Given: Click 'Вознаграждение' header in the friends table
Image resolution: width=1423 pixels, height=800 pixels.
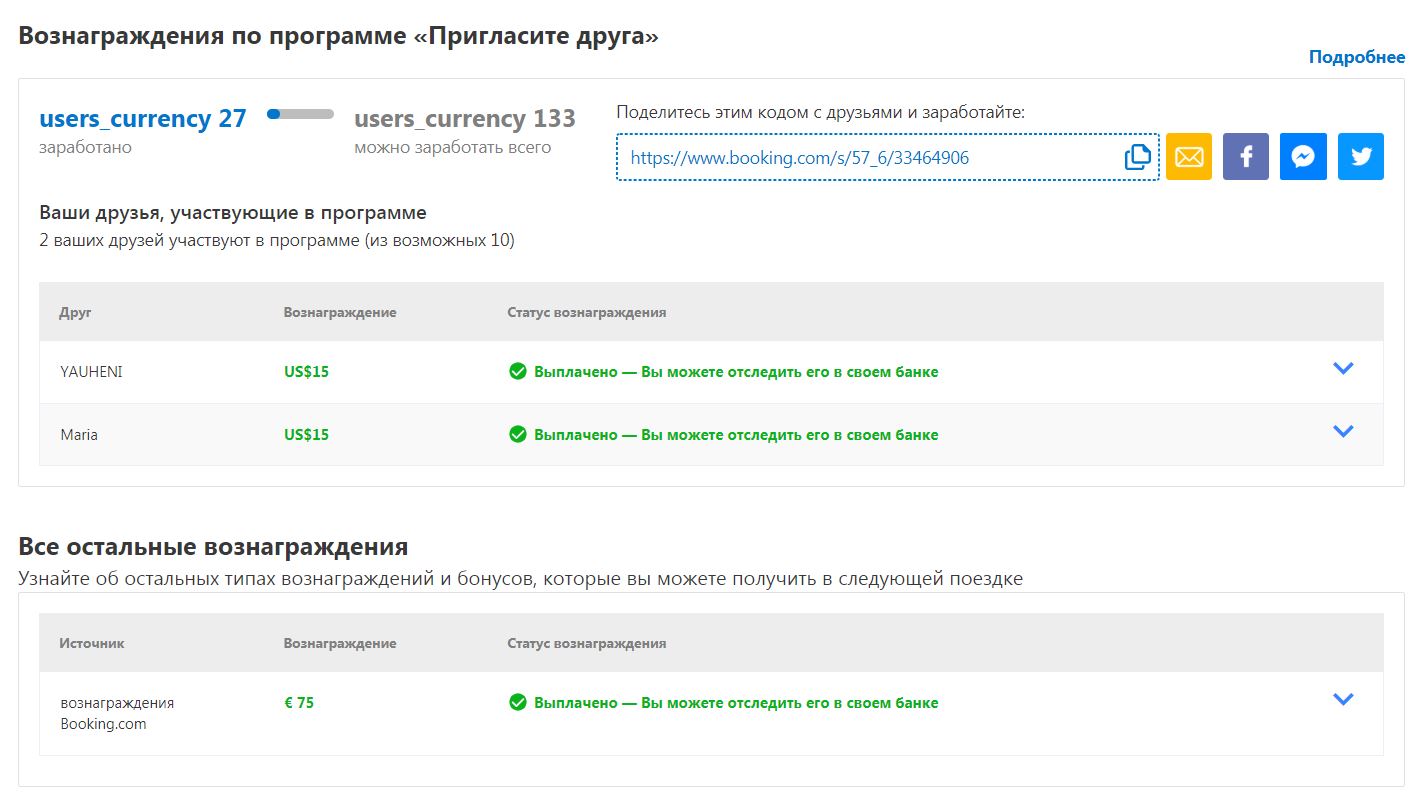Looking at the screenshot, I should 340,312.
